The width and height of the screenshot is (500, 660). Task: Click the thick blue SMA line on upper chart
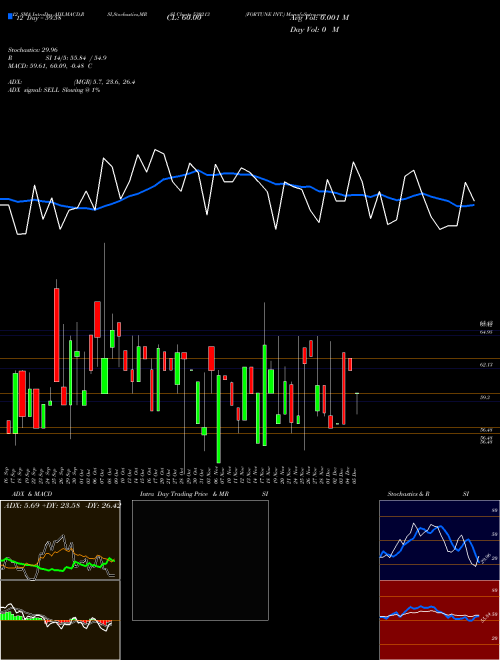tap(236, 173)
